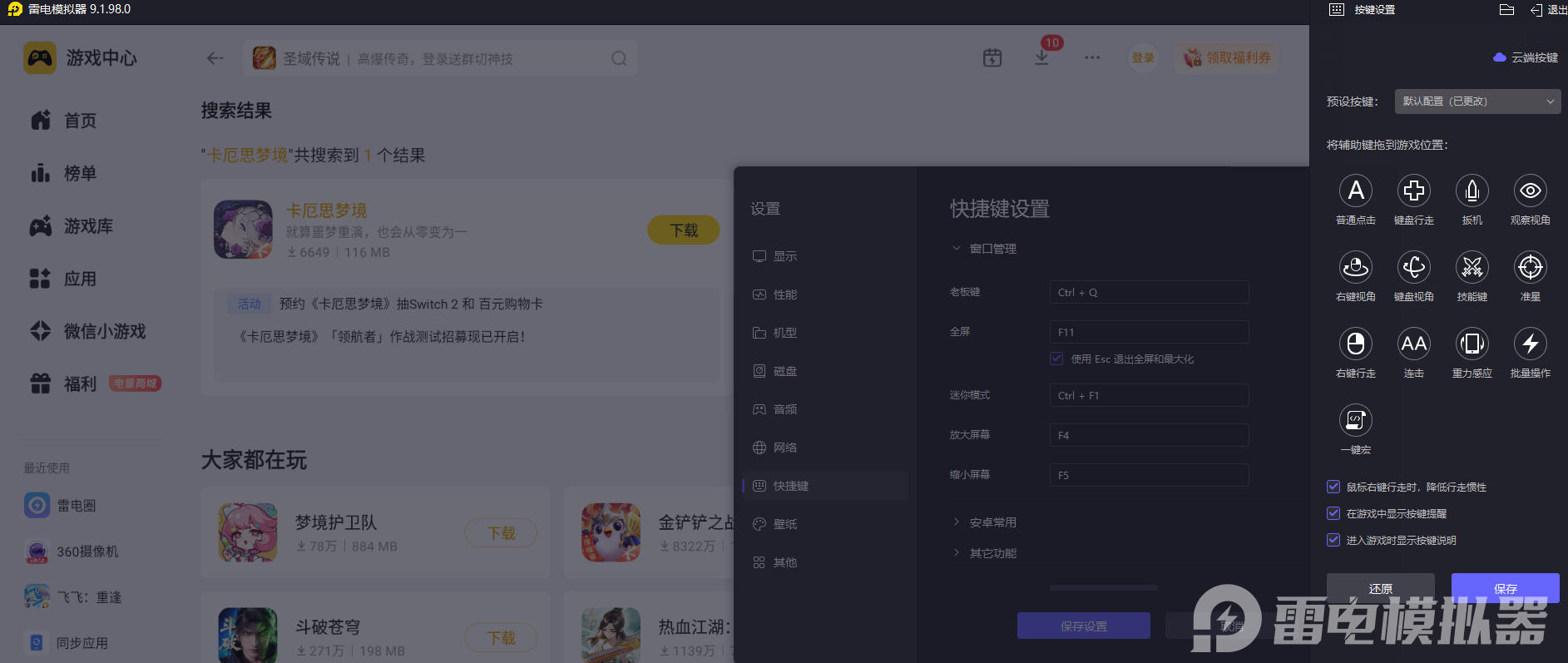Download 卡厄思梦境 with the 下载 button

684,230
